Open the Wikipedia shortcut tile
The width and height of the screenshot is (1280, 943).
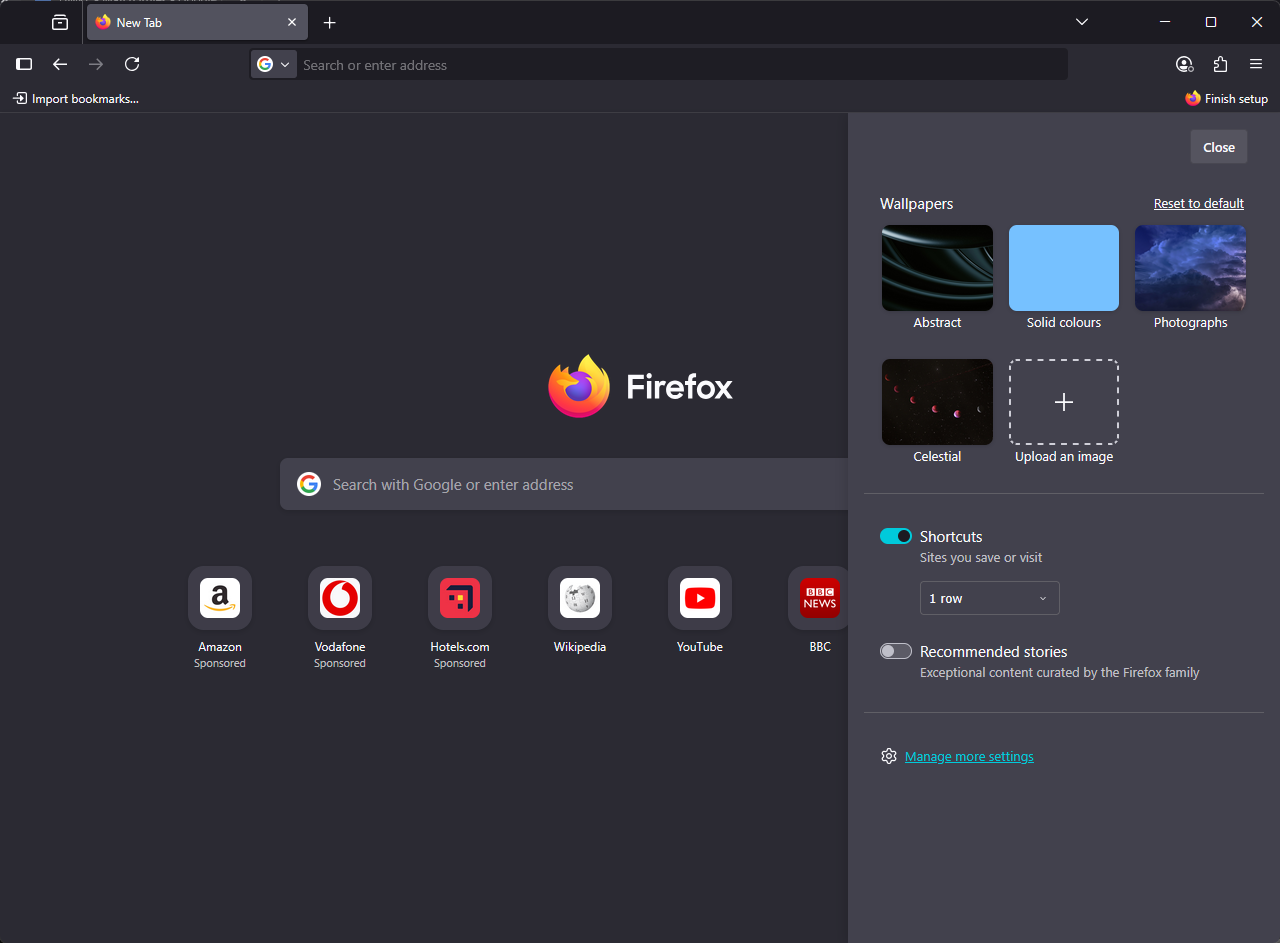coord(579,599)
